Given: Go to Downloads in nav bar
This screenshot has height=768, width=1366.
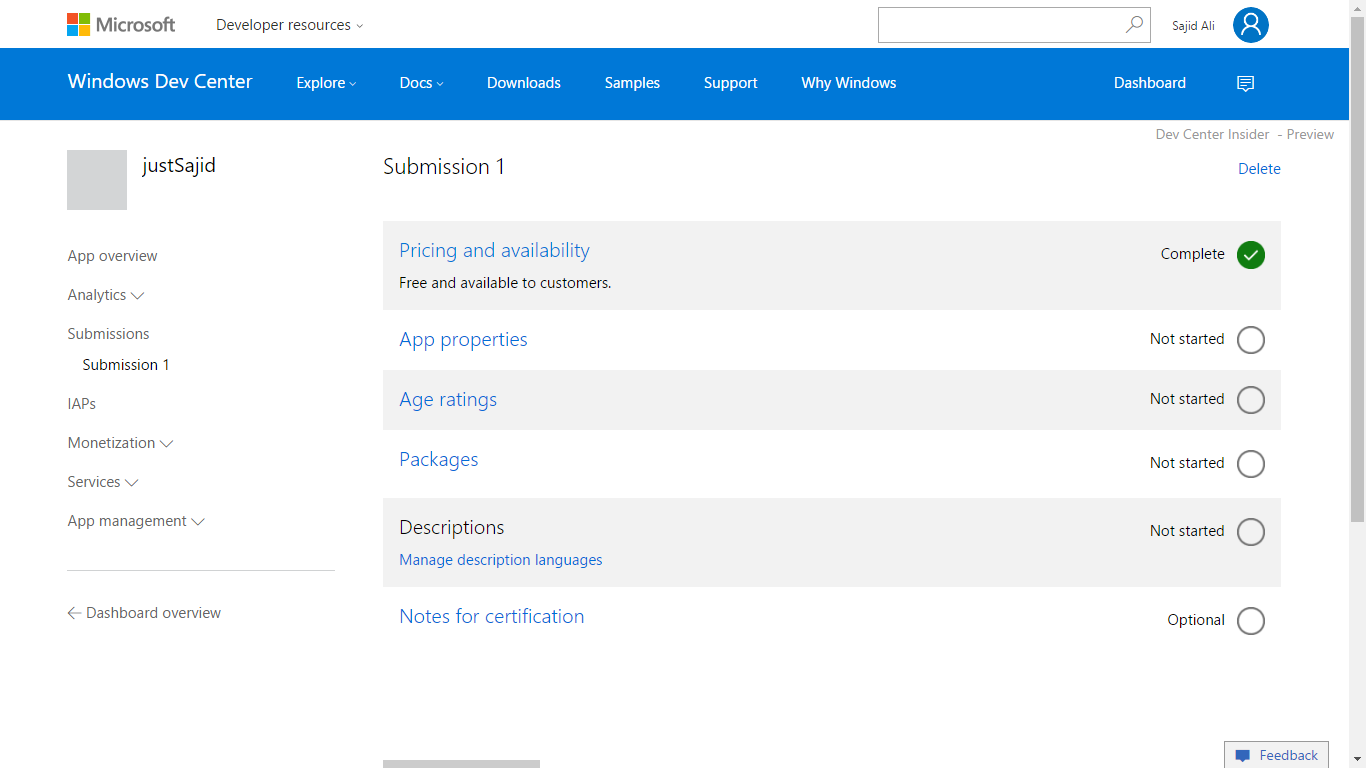Looking at the screenshot, I should [x=524, y=83].
